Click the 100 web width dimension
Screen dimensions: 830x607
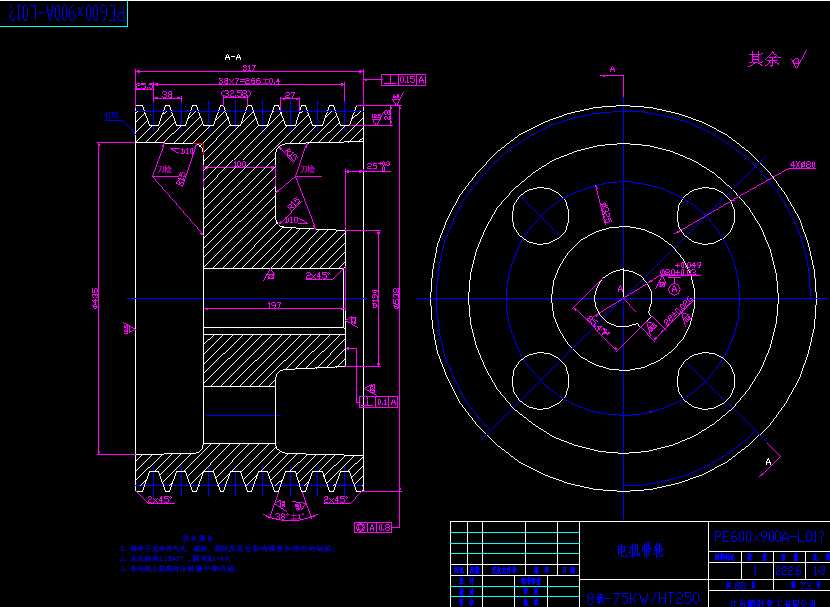coord(239,164)
